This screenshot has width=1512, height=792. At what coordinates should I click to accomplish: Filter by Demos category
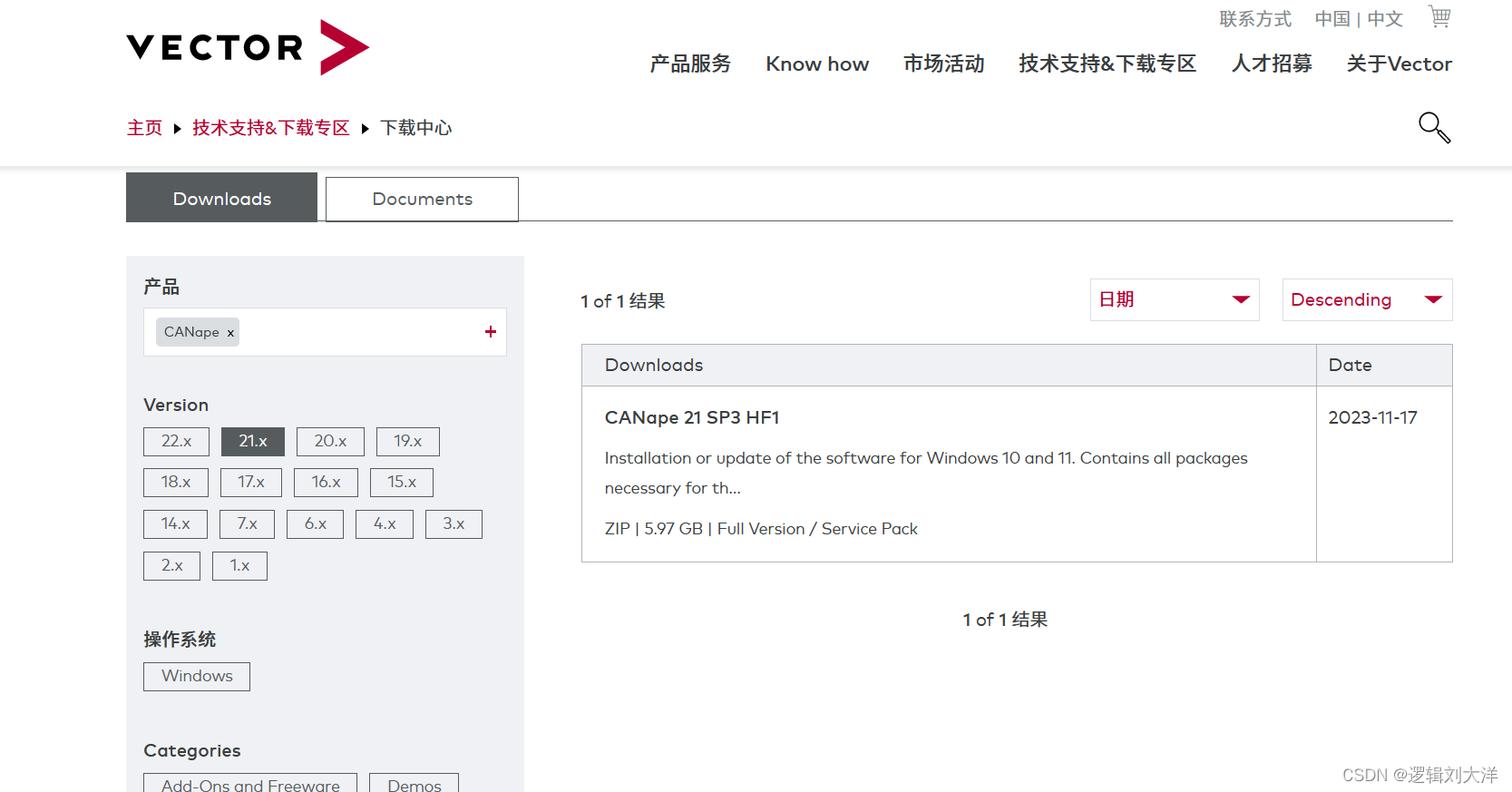tap(414, 784)
